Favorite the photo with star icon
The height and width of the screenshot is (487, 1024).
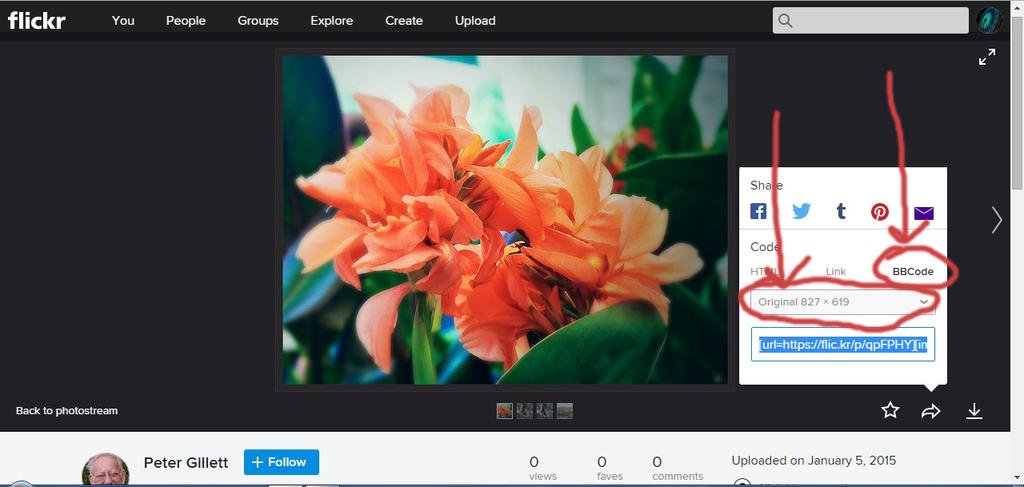pos(890,410)
